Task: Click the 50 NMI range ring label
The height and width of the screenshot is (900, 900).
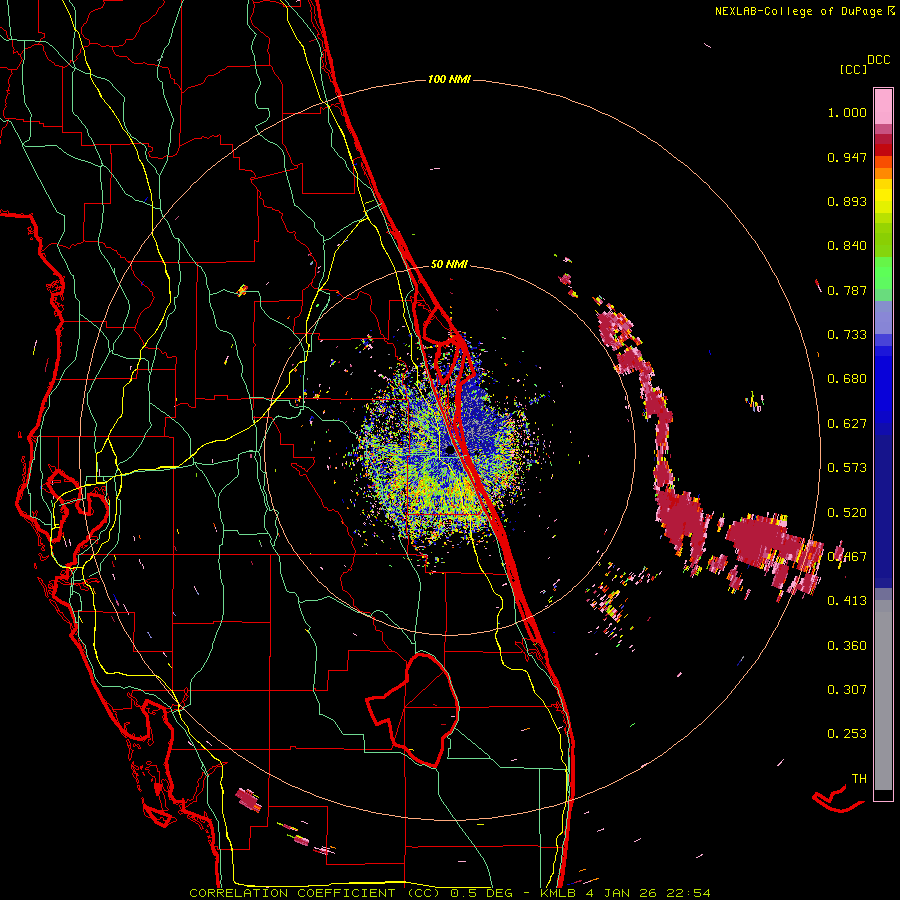Action: 449,265
